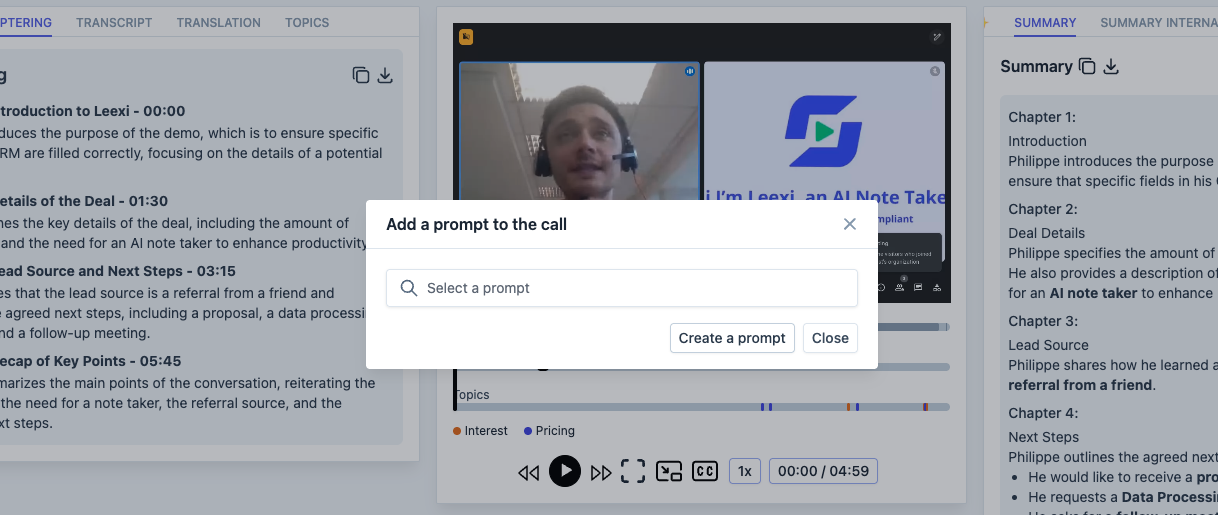1218x515 pixels.
Task: Change playback speed 1x
Action: pyautogui.click(x=745, y=471)
